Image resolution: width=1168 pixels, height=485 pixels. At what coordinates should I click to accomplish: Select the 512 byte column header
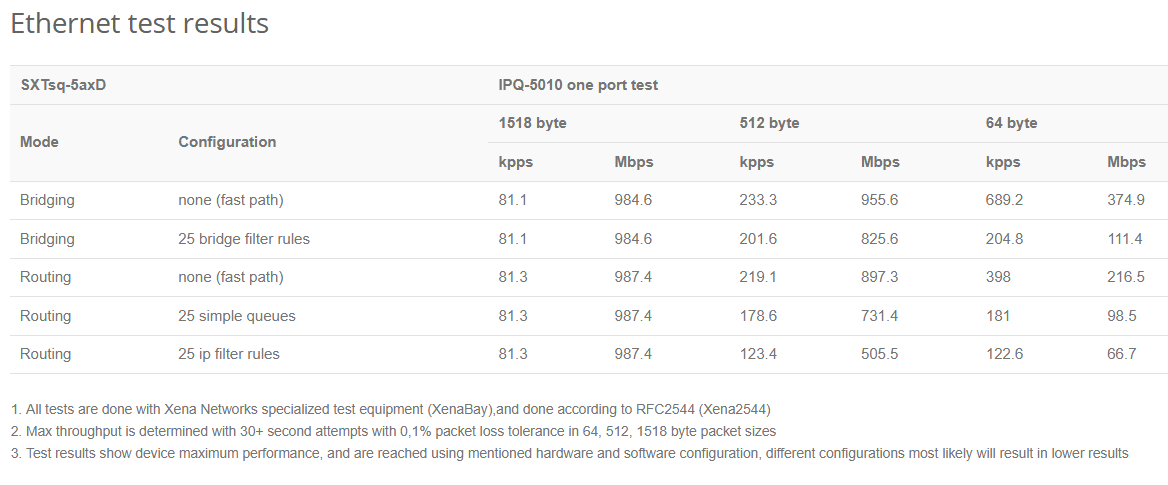pos(769,123)
